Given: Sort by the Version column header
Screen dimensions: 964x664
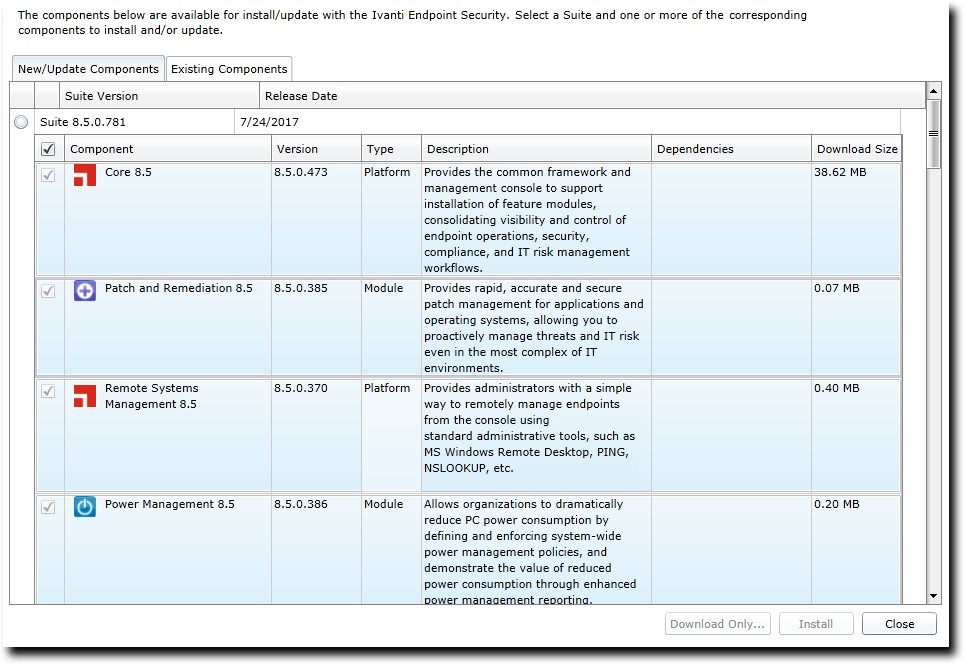Looking at the screenshot, I should click(x=315, y=149).
